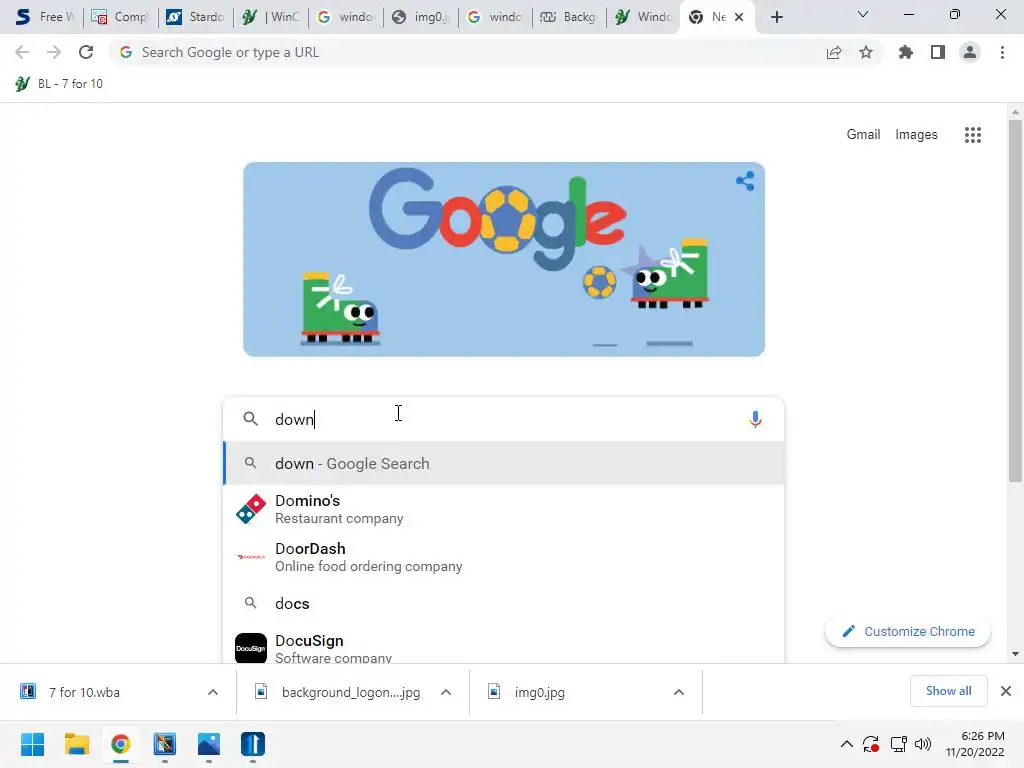The height and width of the screenshot is (768, 1024).
Task: Open the Photos app in taskbar
Action: coord(209,744)
